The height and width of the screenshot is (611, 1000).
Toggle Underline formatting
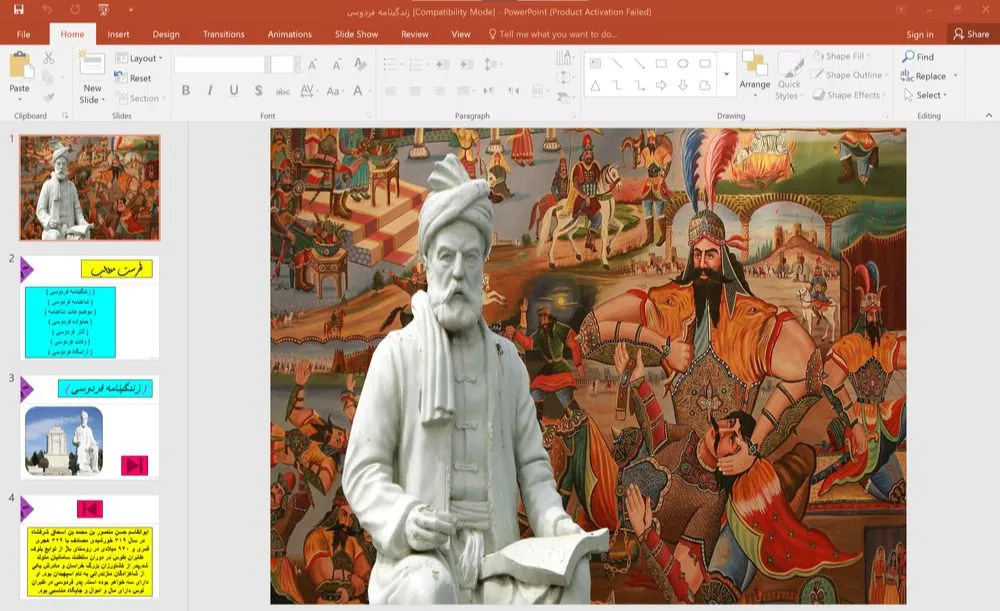(234, 91)
